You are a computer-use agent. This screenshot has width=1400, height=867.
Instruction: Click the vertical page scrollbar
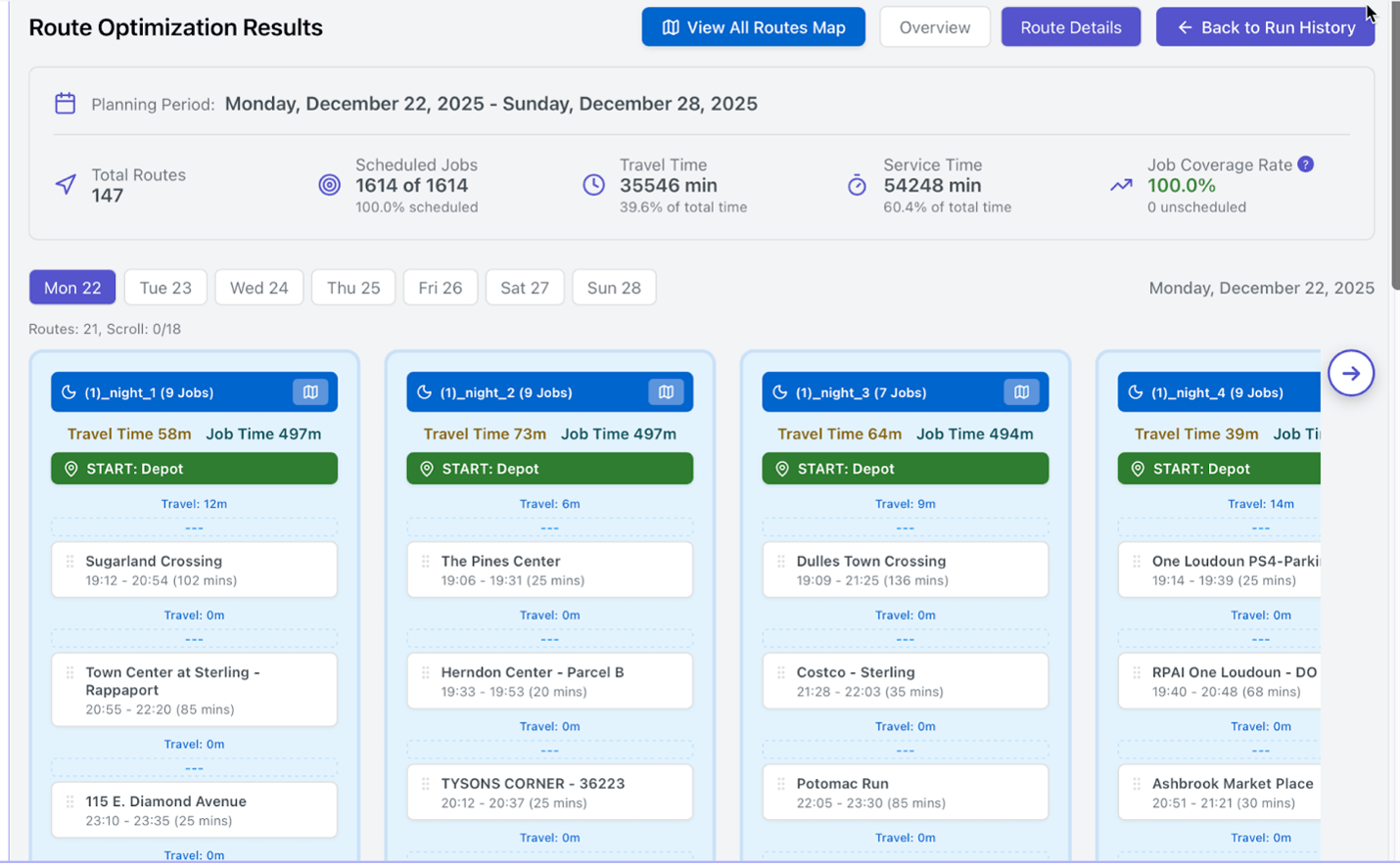1394,147
